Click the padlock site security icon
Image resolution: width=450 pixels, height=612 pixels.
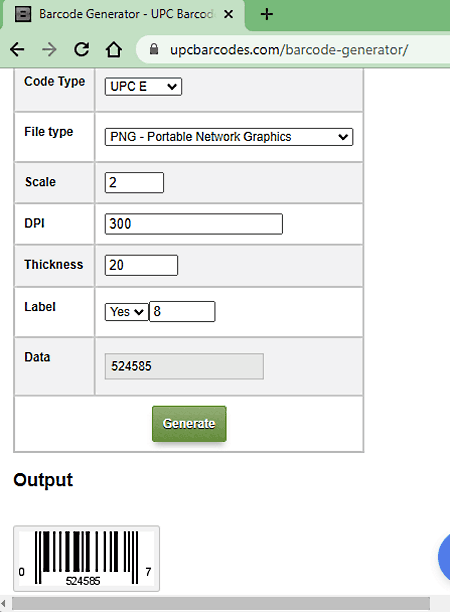(x=154, y=49)
